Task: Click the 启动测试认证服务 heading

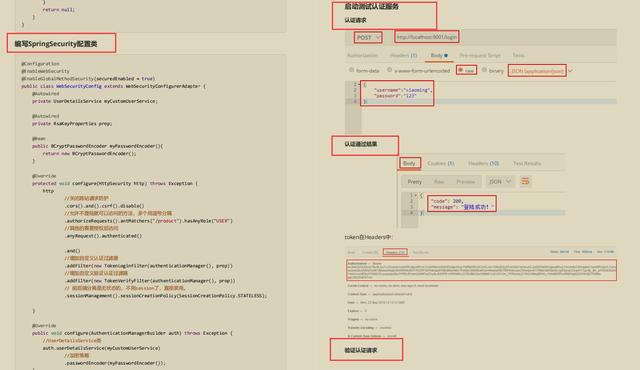Action: click(x=371, y=6)
